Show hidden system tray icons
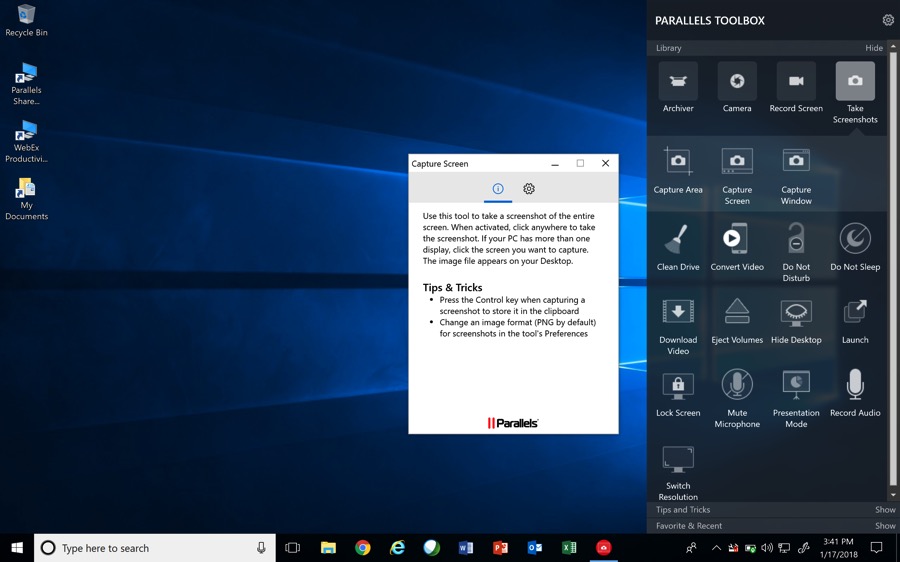The image size is (900, 562). 716,548
